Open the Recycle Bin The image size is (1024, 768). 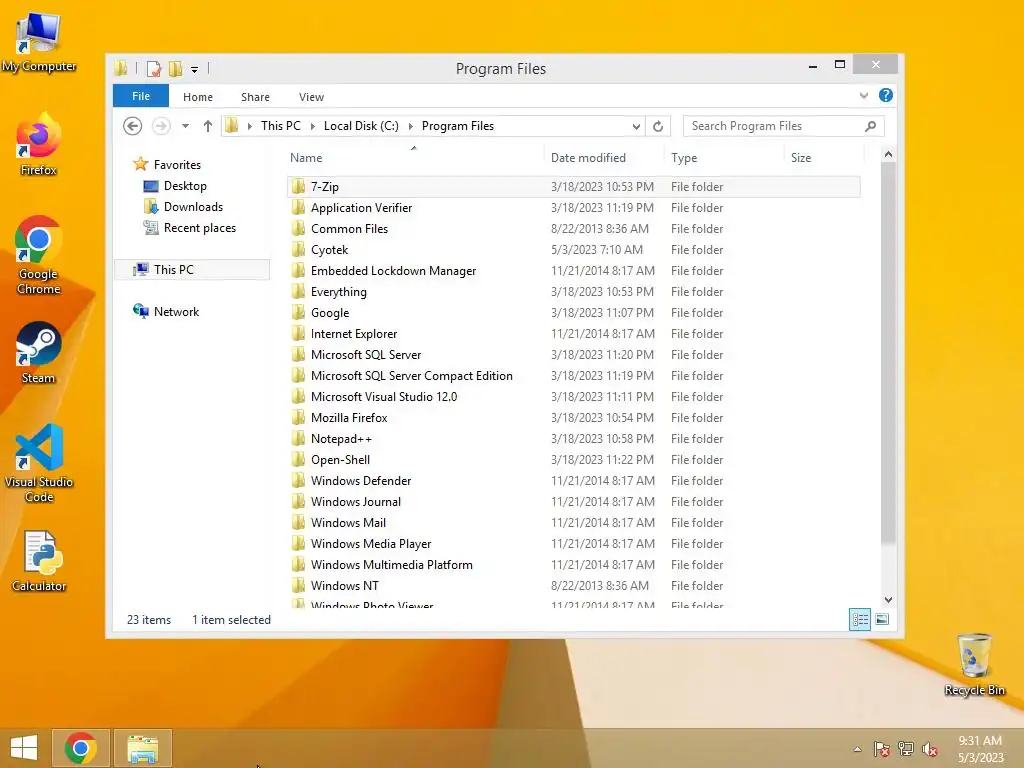[x=974, y=664]
